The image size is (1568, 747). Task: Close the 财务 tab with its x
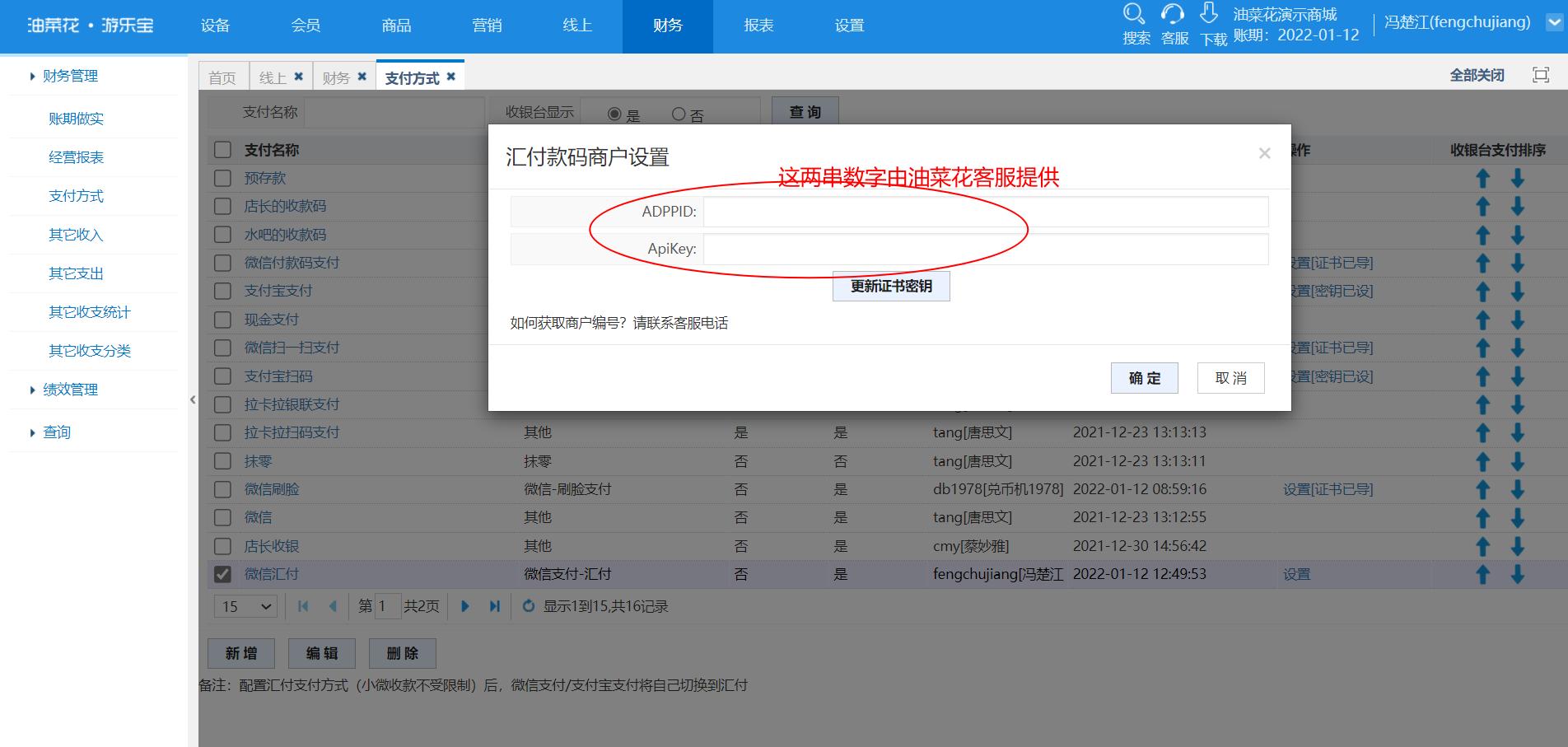click(362, 77)
